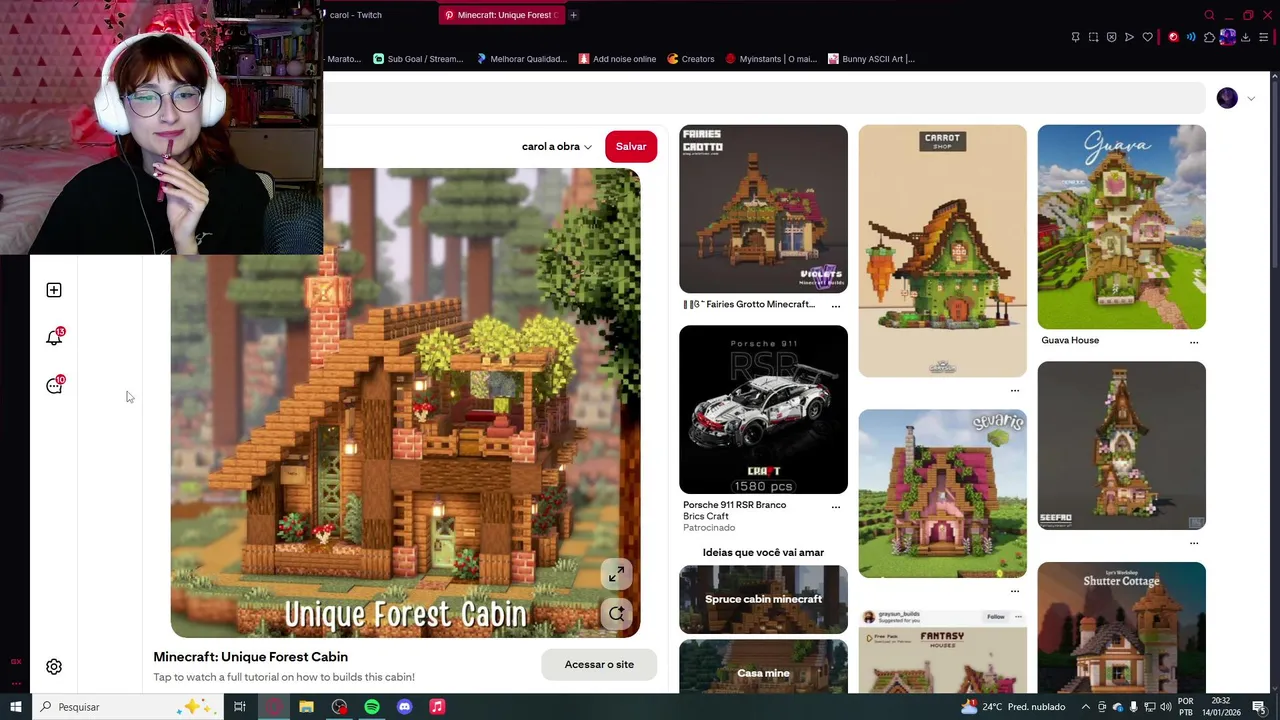1280x720 pixels.
Task: Open the blue sound waves extension icon
Action: coord(1191,37)
